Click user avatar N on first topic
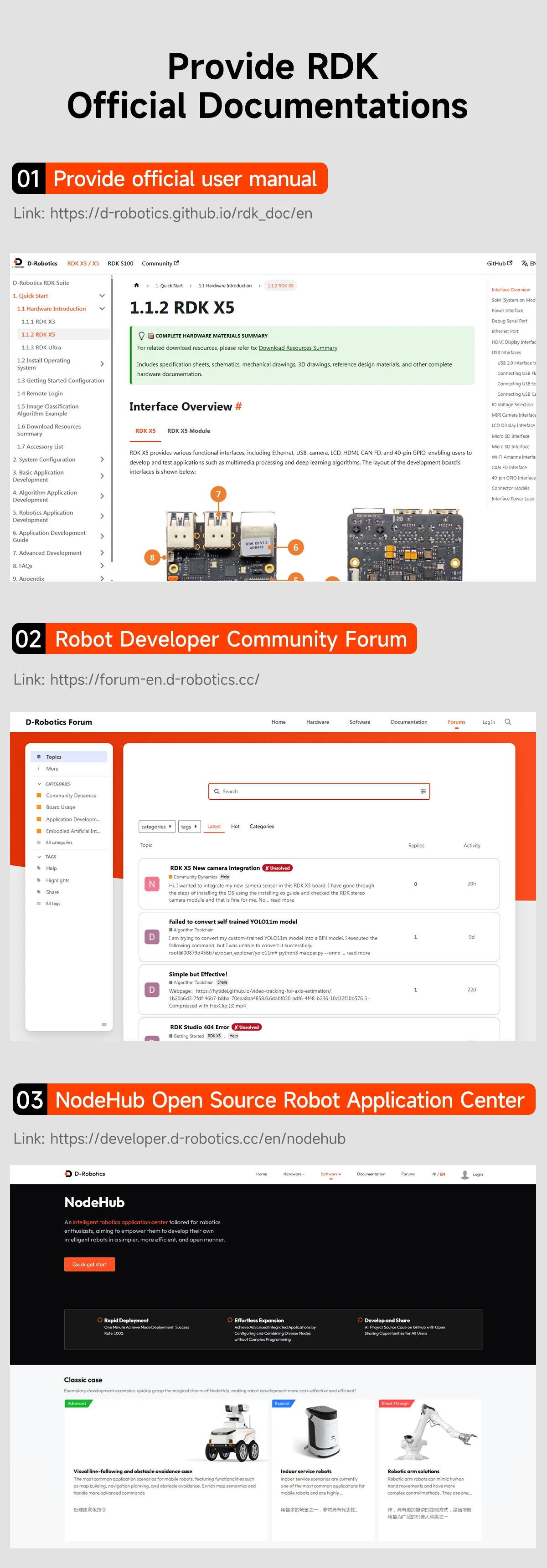Image resolution: width=547 pixels, height=1568 pixels. tap(152, 884)
